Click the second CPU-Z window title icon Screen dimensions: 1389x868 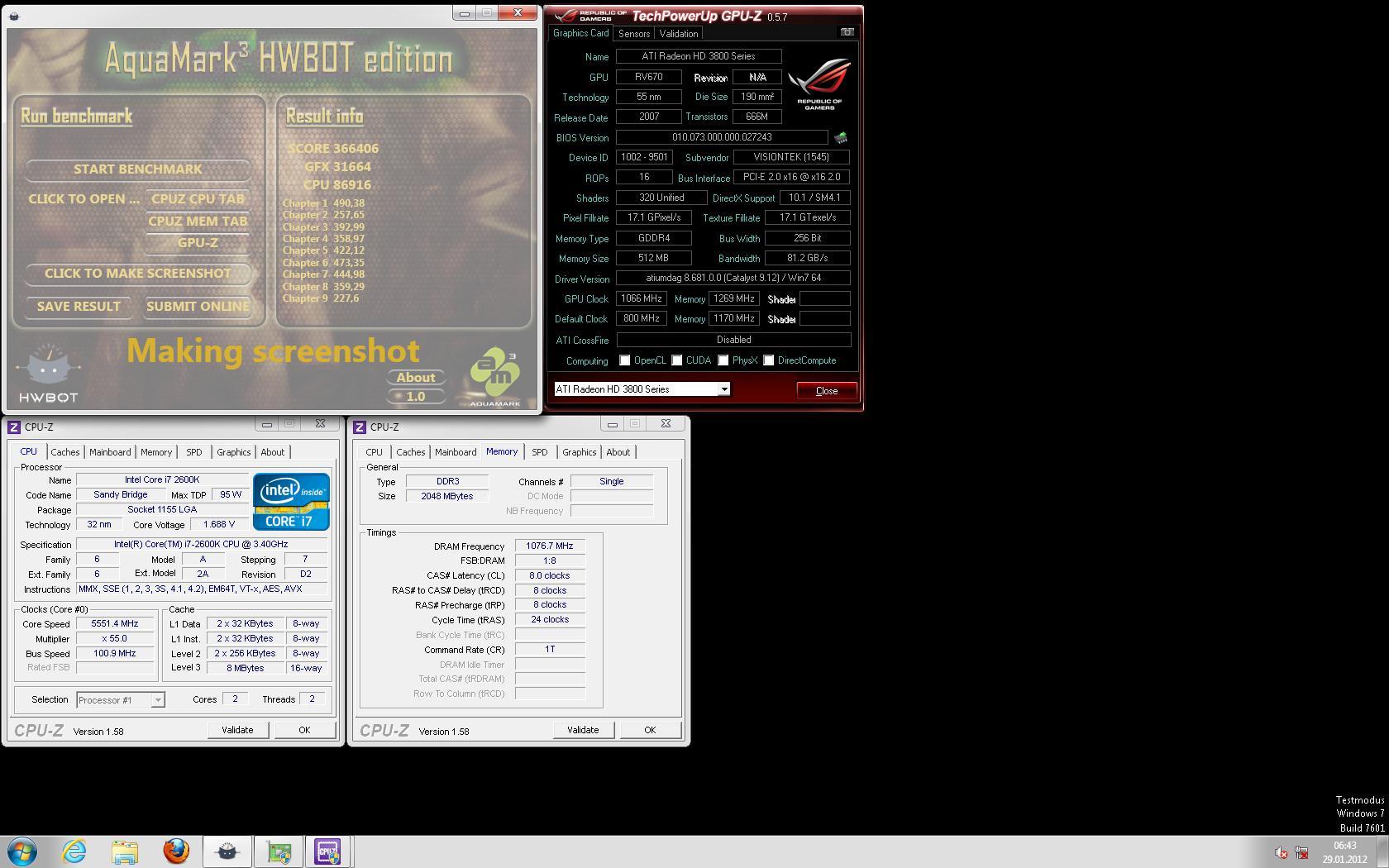click(x=360, y=427)
